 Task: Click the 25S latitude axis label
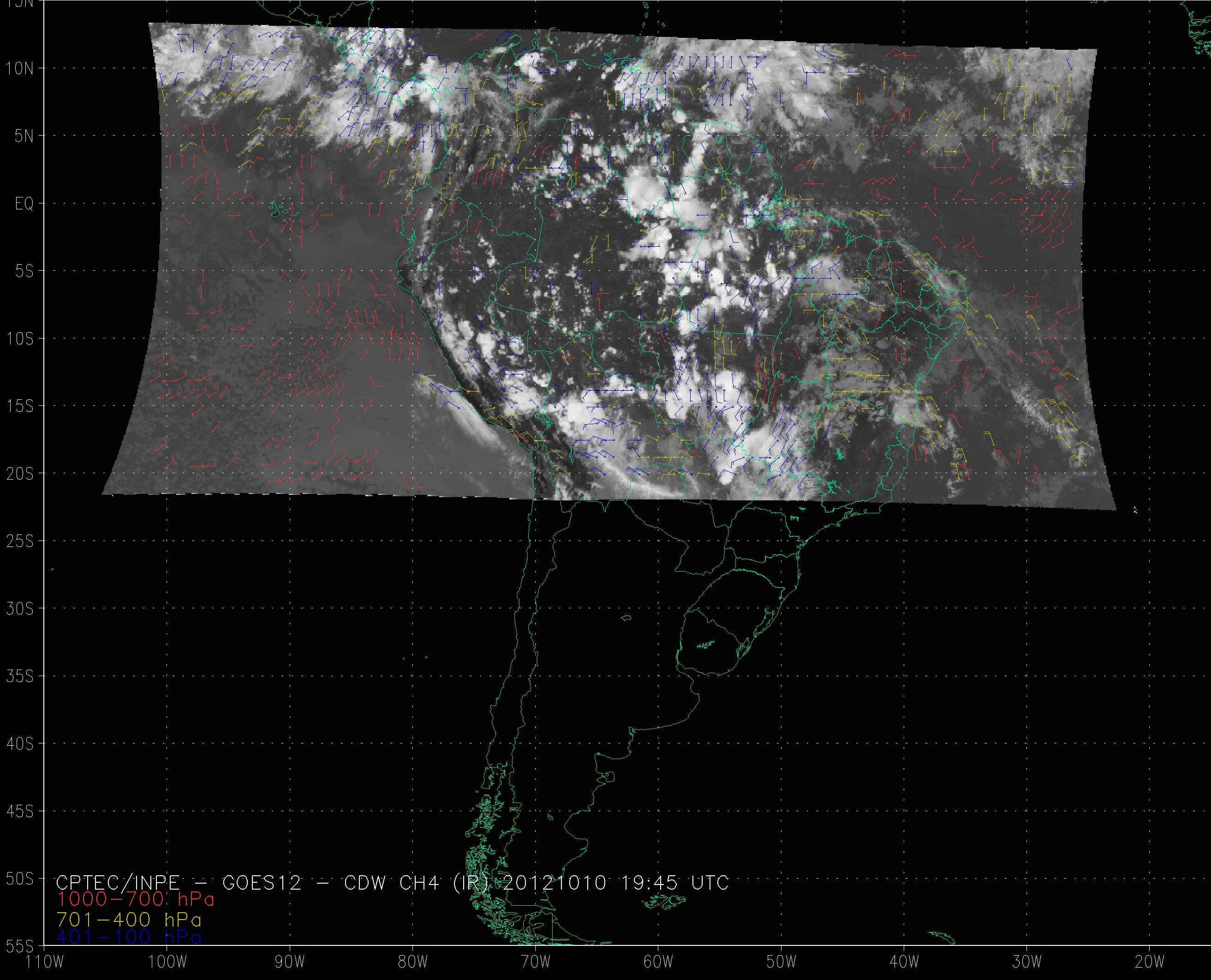click(x=20, y=541)
